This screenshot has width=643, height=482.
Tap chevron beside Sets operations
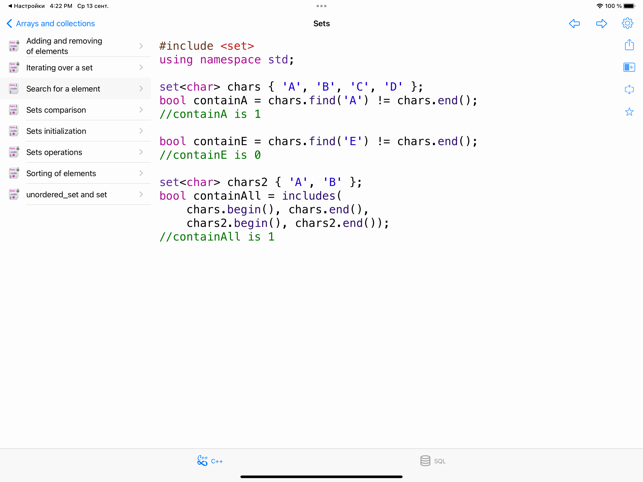coord(141,152)
